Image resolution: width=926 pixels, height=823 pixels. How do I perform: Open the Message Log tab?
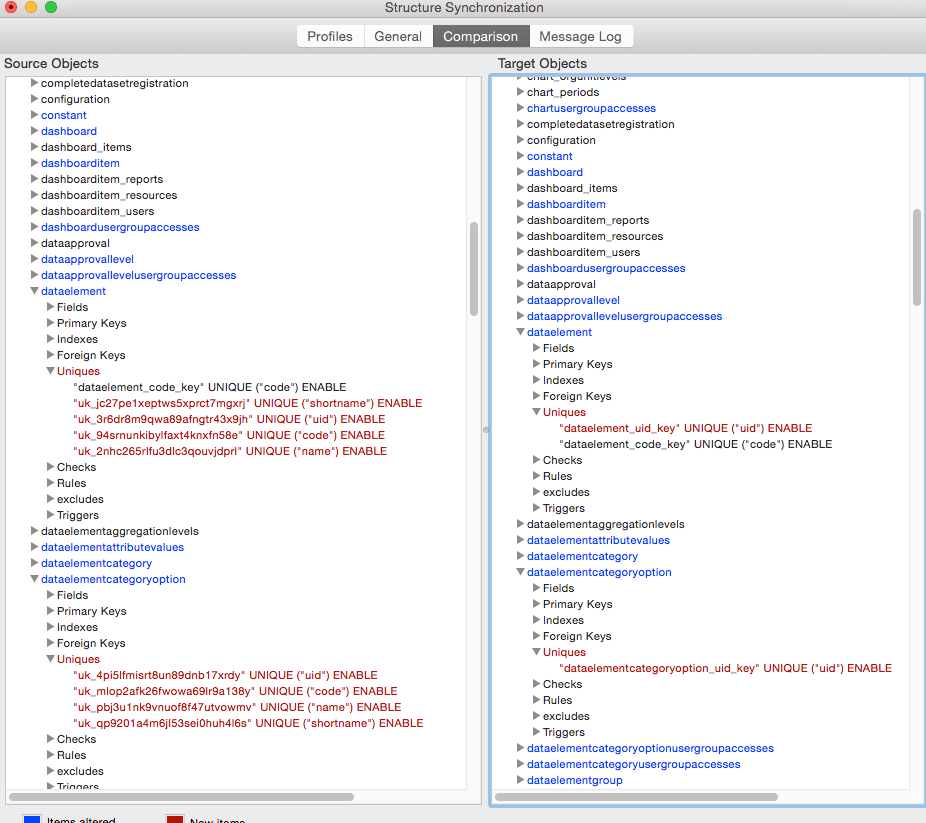580,36
